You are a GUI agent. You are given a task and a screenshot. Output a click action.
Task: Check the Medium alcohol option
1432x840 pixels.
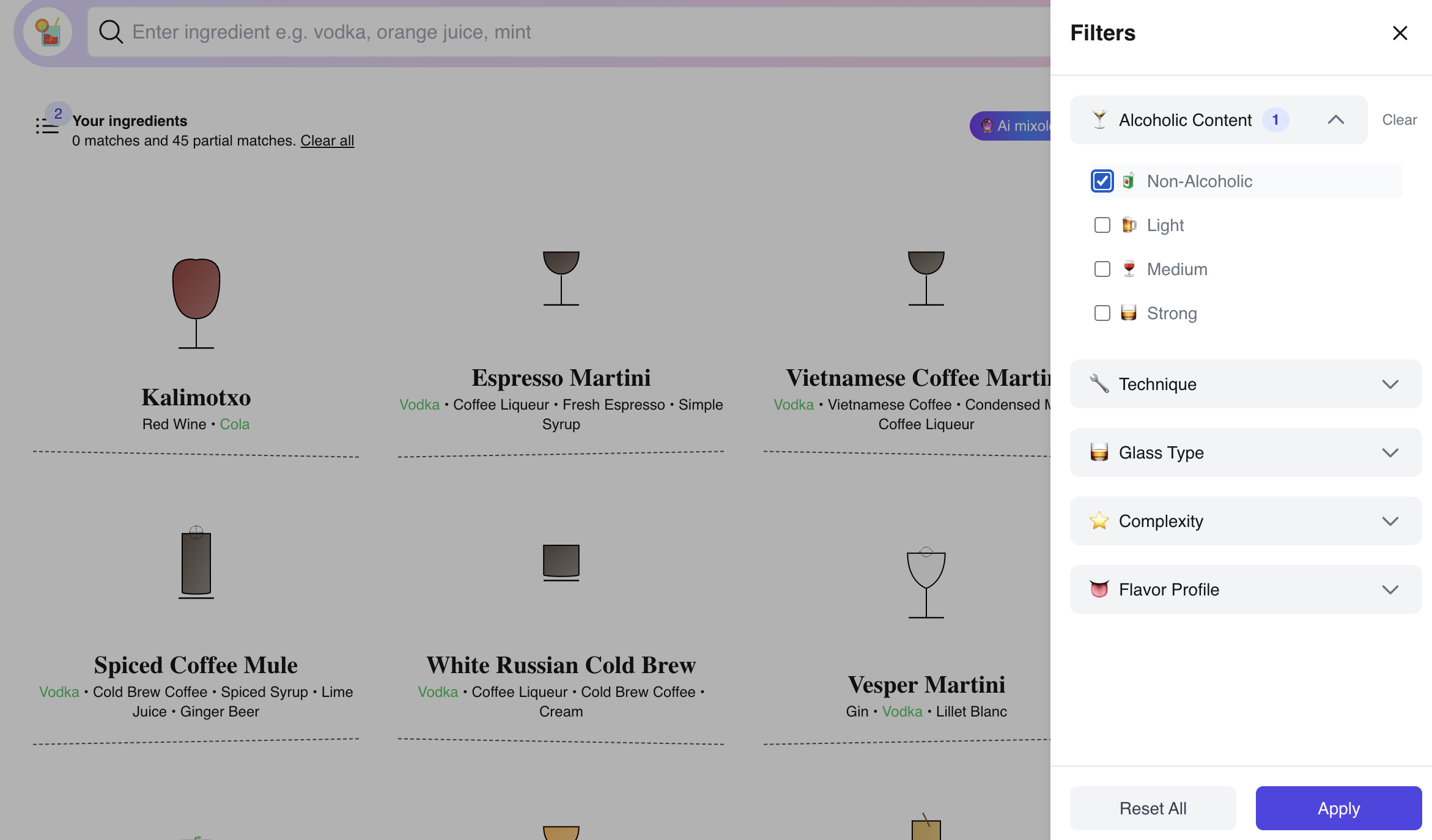pos(1102,269)
